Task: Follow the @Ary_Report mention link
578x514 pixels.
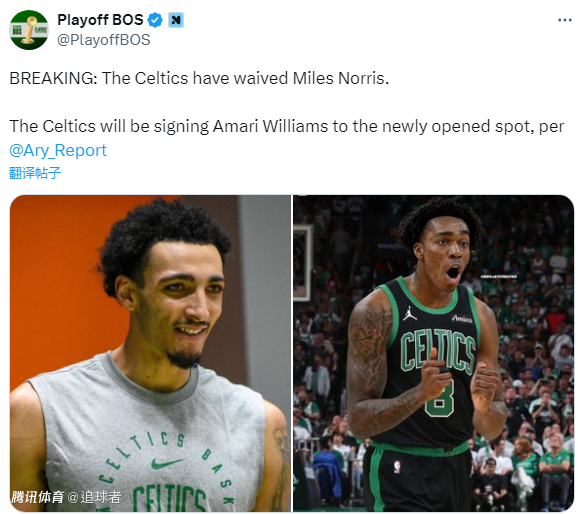Action: [x=58, y=150]
